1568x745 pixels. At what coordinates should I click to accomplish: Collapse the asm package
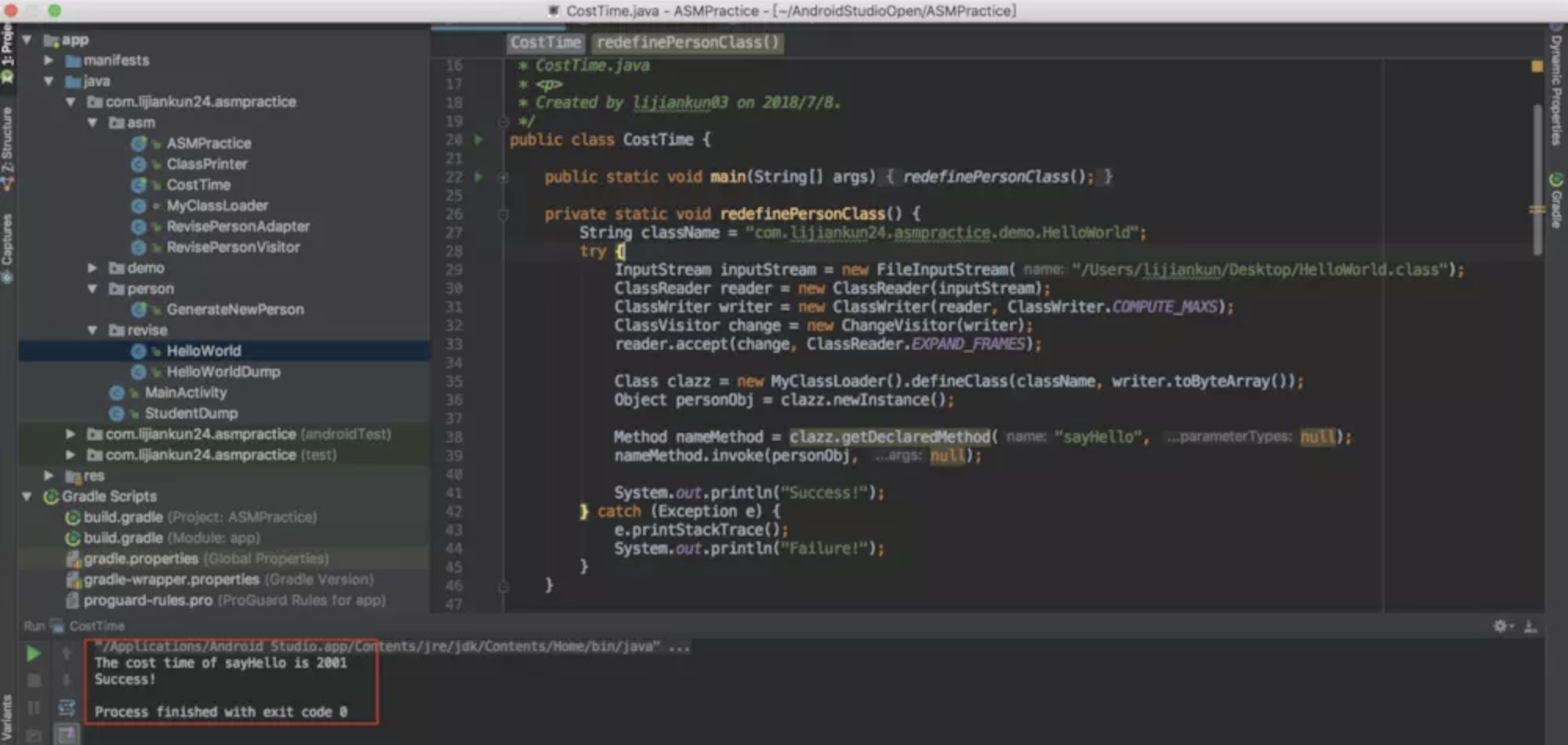[x=93, y=122]
